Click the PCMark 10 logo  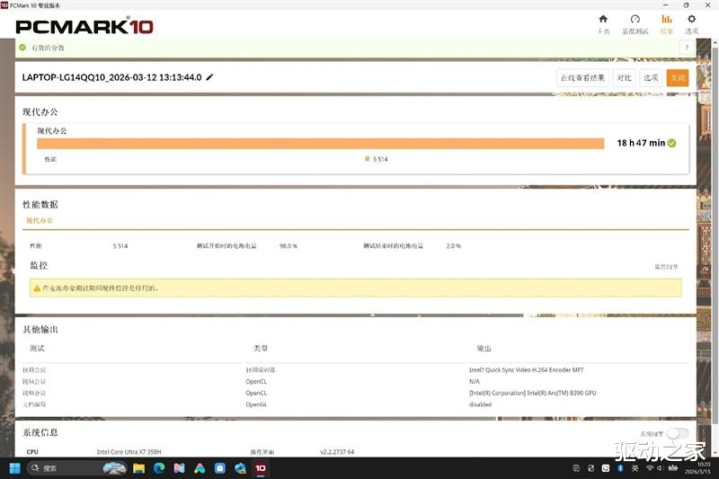(x=84, y=27)
